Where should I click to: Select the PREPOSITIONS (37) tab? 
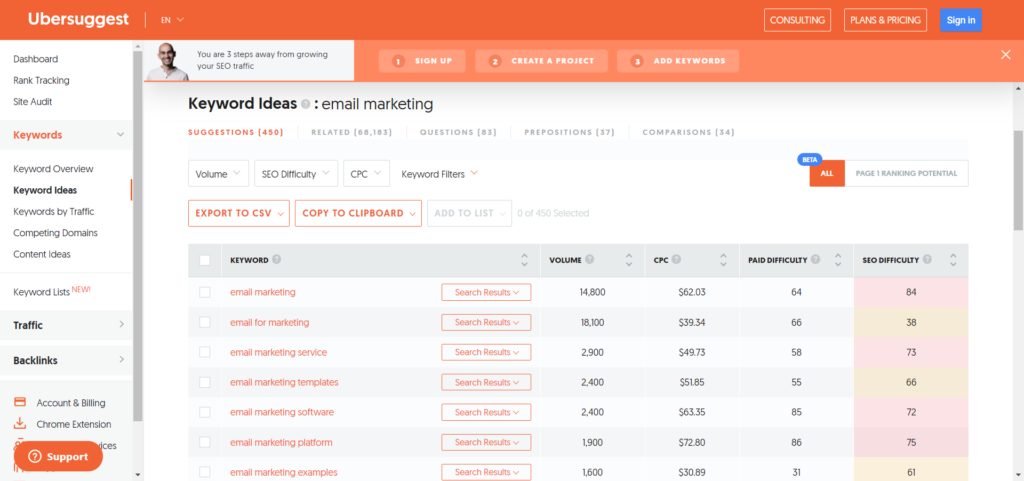tap(569, 132)
